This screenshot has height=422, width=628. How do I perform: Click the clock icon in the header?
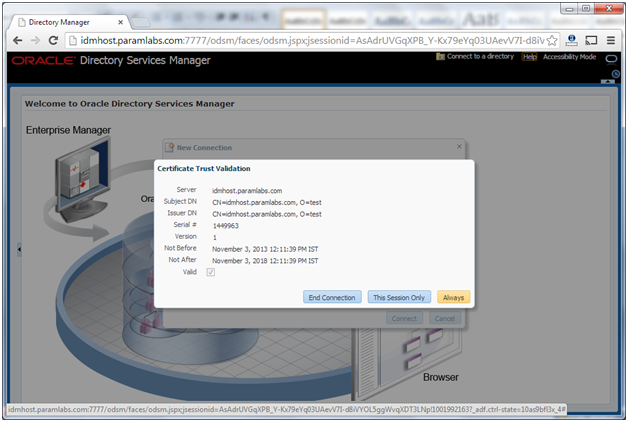(x=616, y=74)
